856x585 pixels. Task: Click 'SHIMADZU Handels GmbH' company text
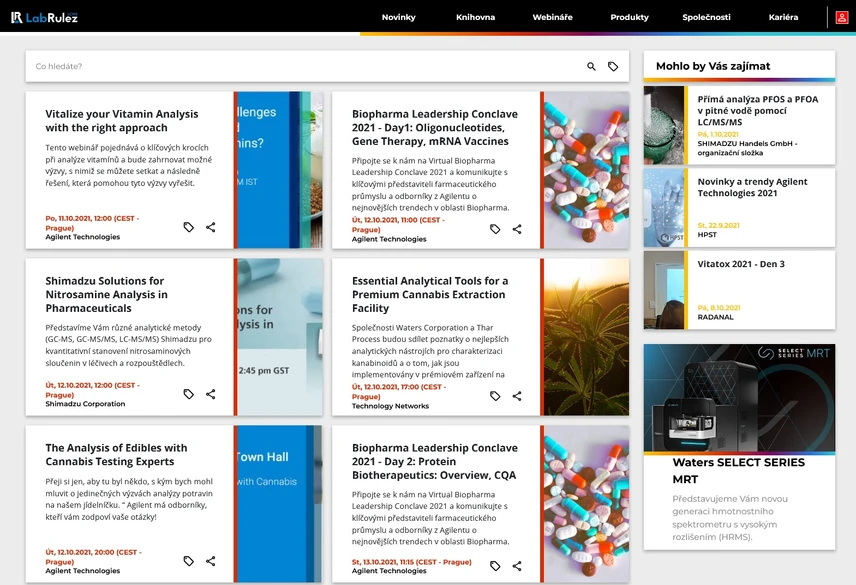pos(747,148)
